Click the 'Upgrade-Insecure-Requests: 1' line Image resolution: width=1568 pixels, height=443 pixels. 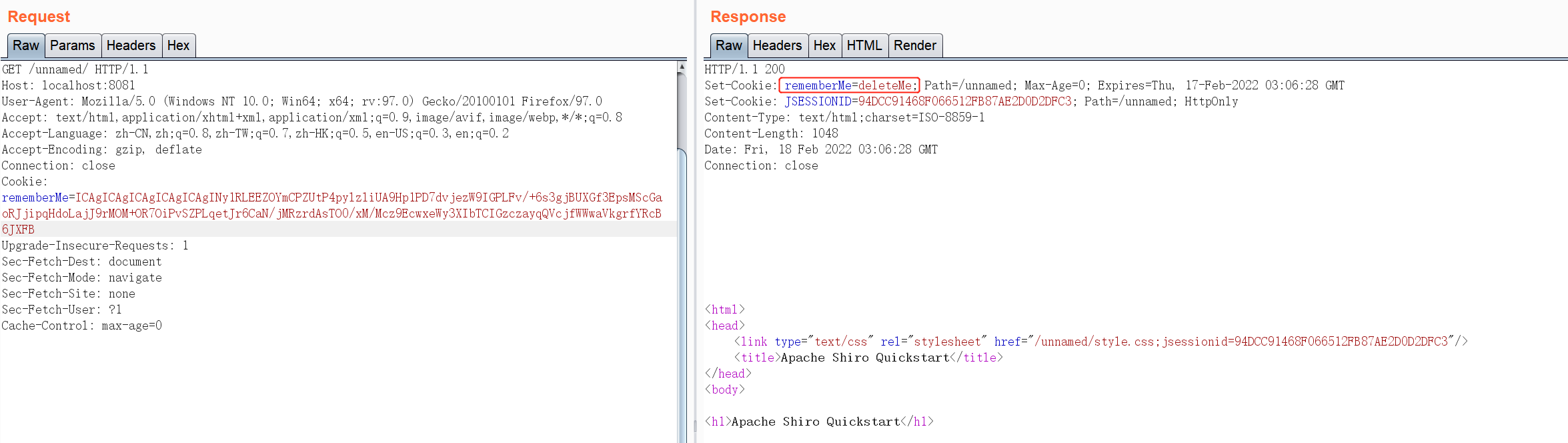click(x=95, y=246)
